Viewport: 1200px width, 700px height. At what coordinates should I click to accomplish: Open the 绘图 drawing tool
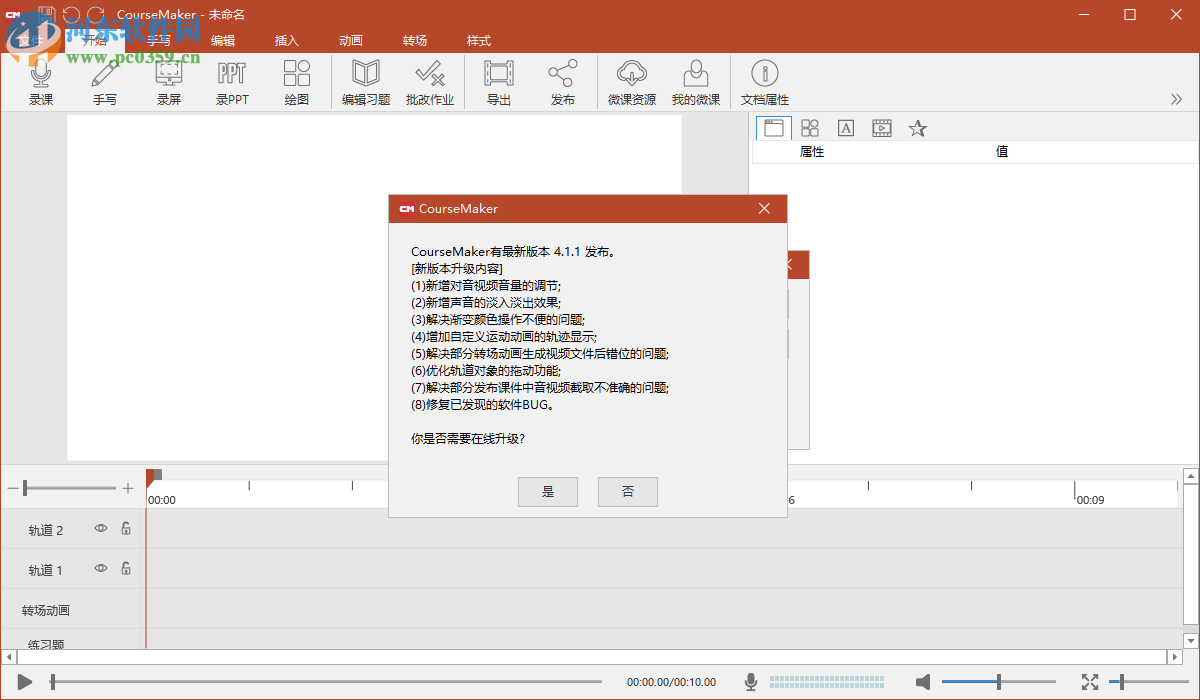point(296,82)
